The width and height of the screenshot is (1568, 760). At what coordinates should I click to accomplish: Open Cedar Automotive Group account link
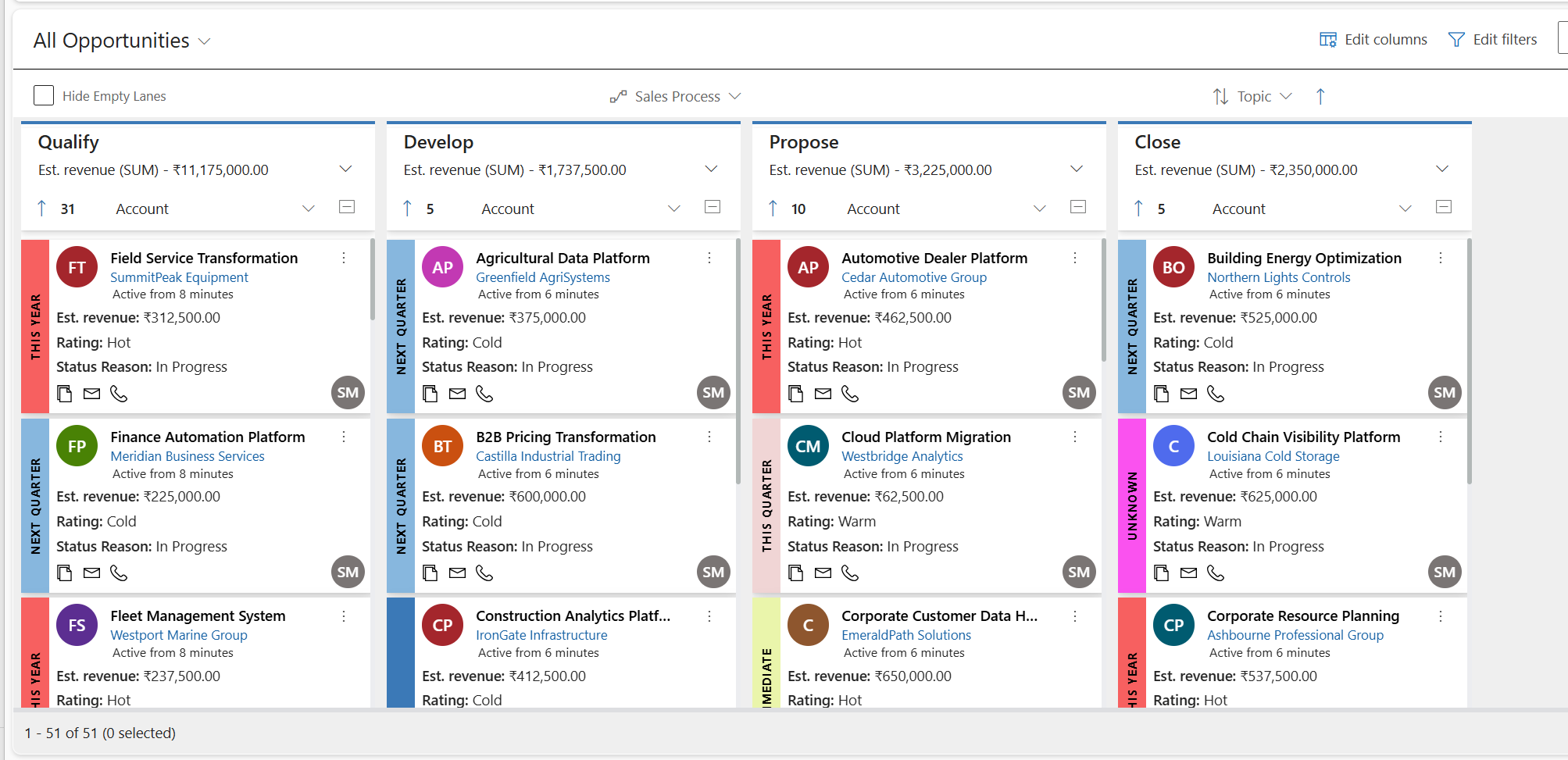click(x=914, y=277)
